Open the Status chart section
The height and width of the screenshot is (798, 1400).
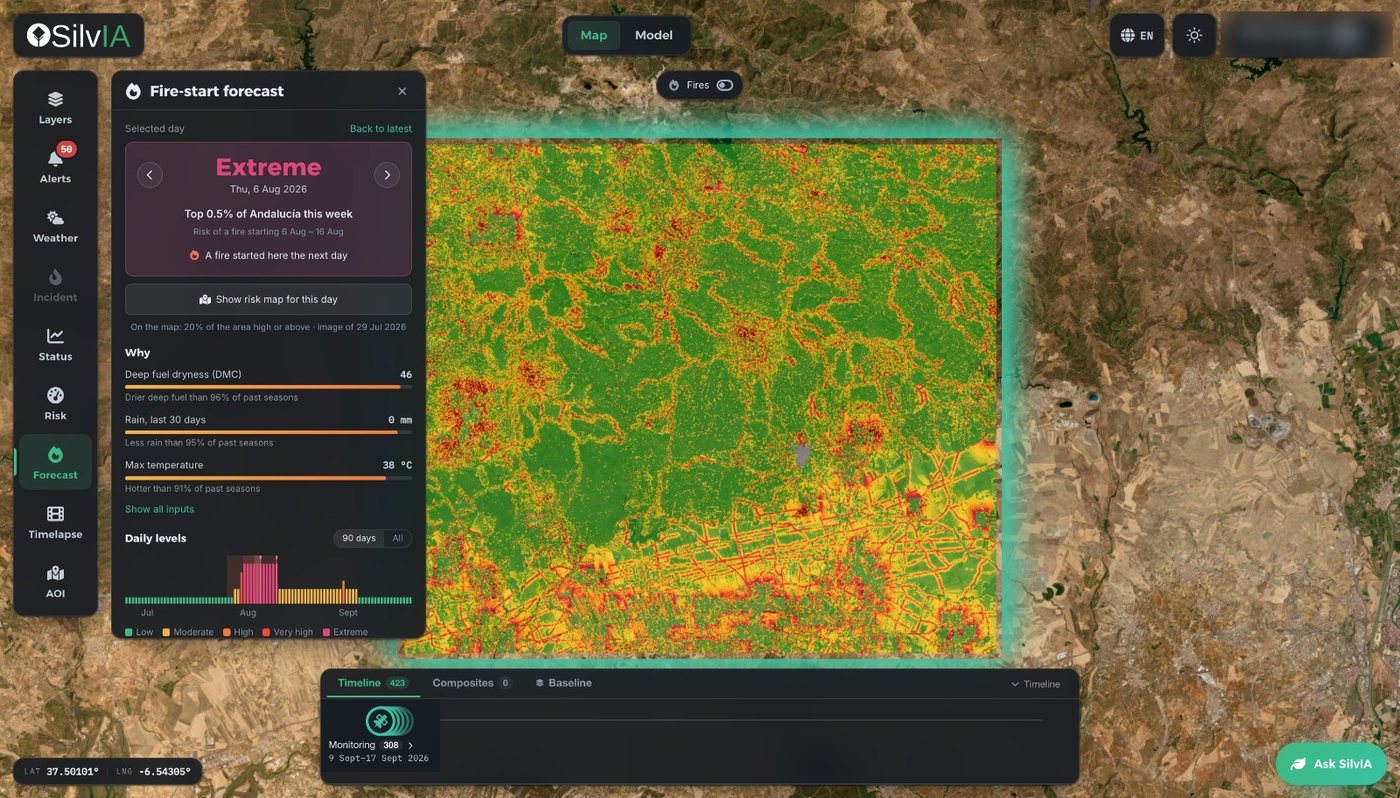click(55, 344)
